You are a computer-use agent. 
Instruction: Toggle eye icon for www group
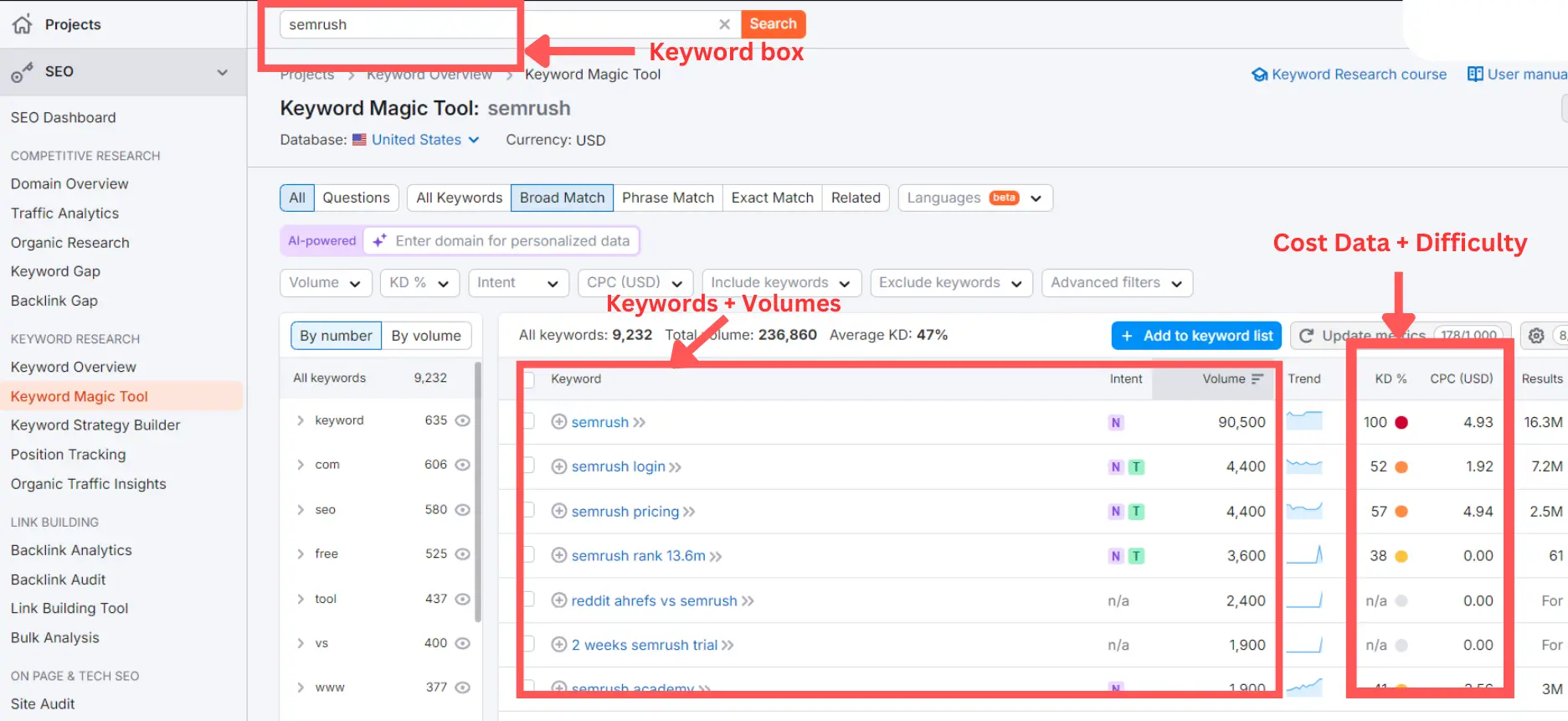pyautogui.click(x=462, y=688)
